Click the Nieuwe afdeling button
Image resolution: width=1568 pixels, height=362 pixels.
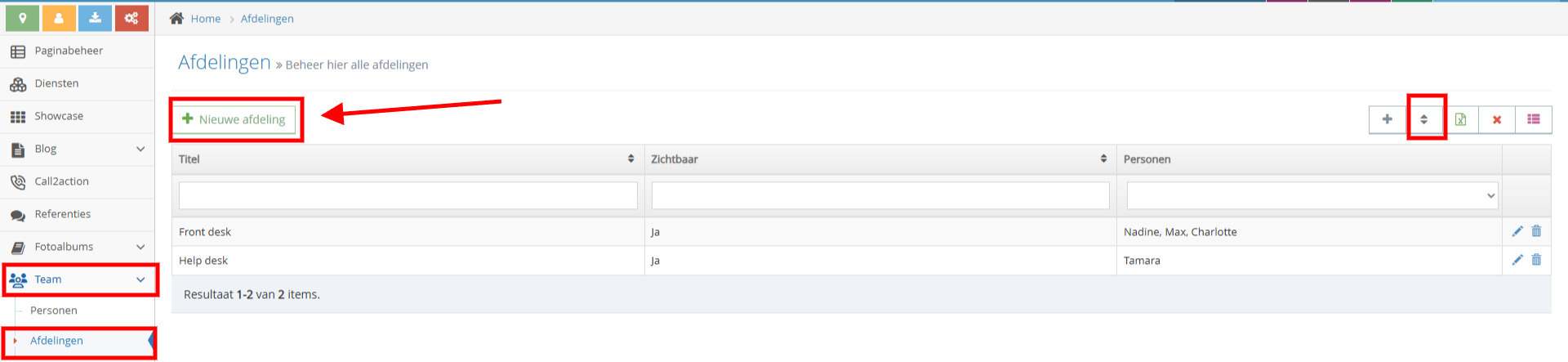point(234,119)
